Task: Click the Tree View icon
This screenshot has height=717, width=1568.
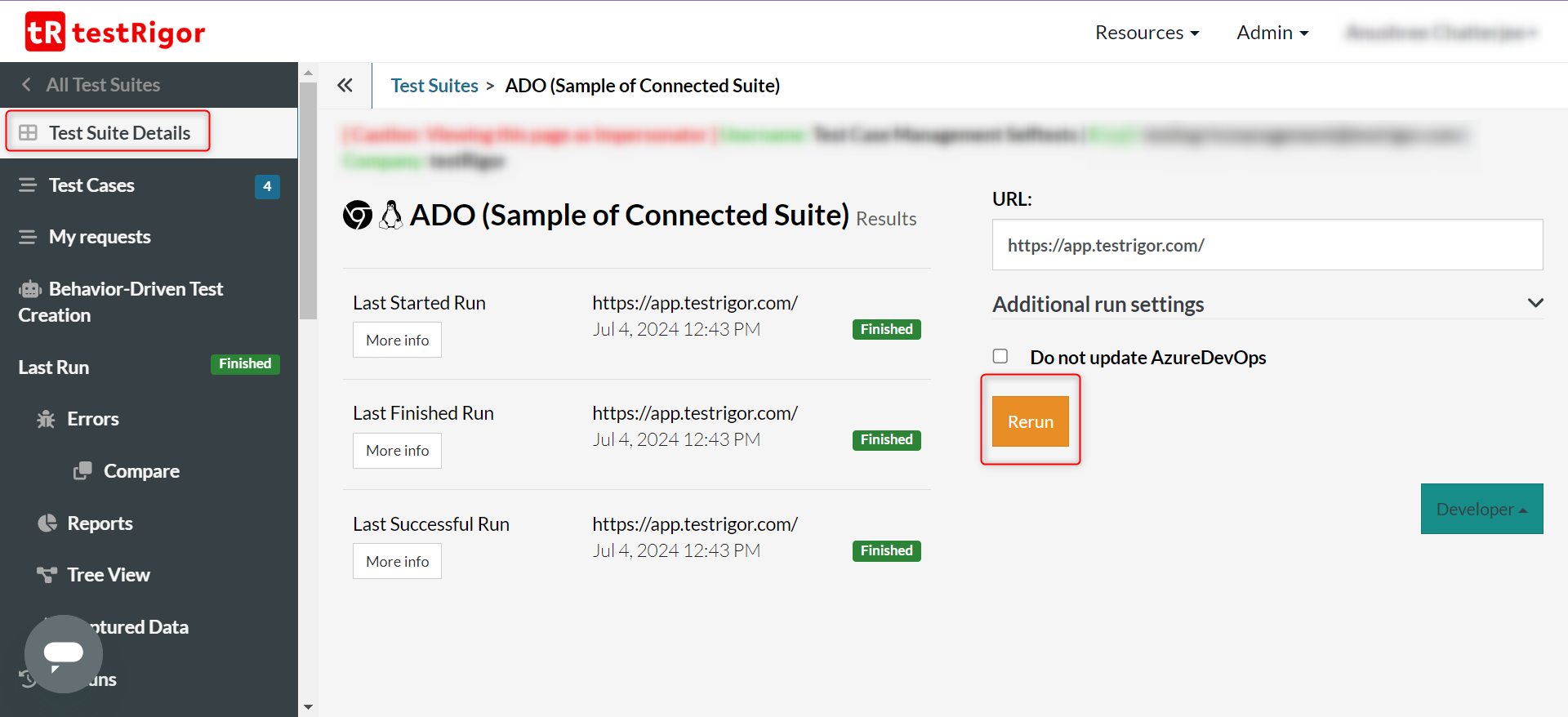Action: pyautogui.click(x=47, y=575)
